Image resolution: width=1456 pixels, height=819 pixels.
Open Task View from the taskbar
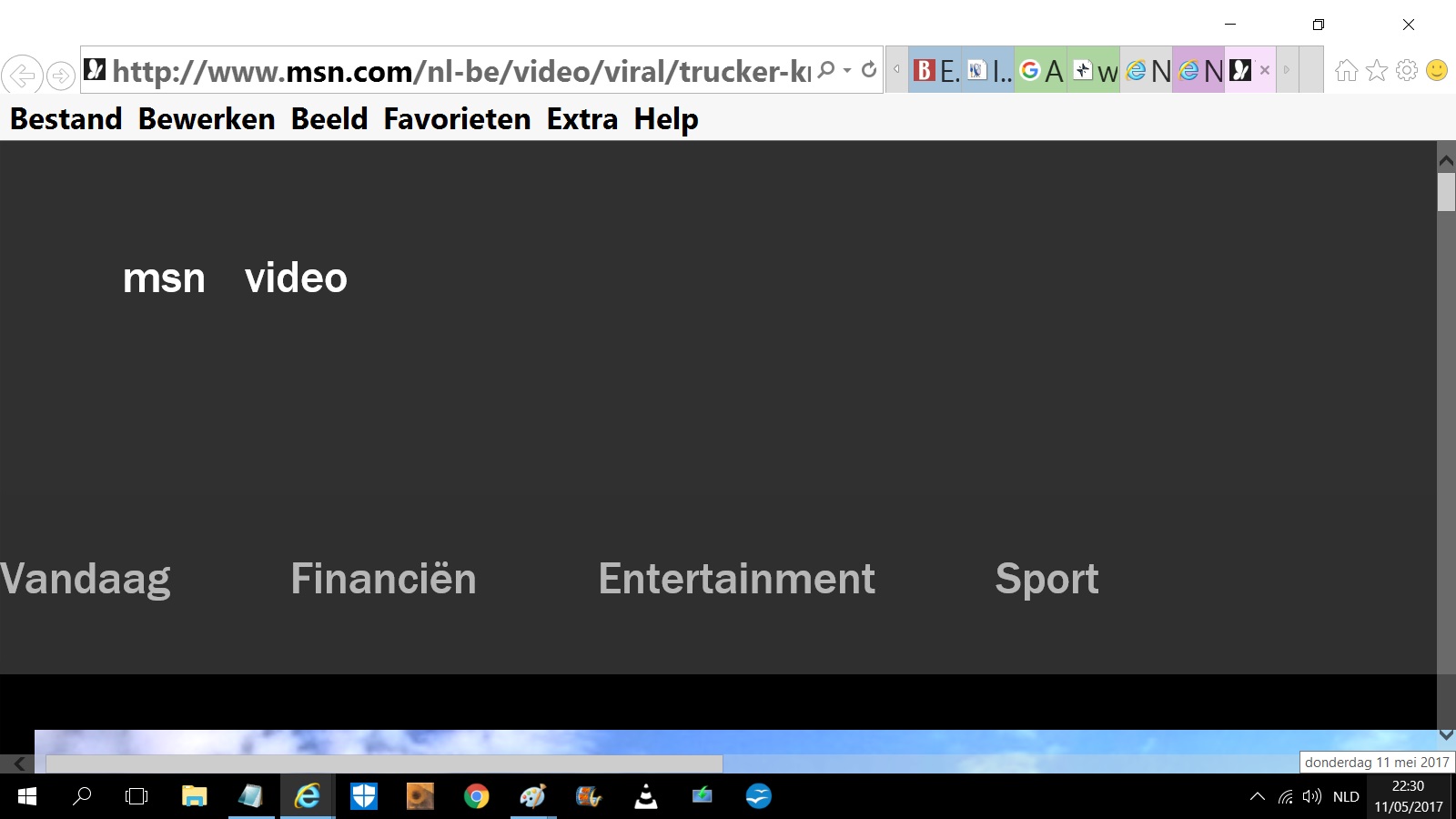point(136,797)
